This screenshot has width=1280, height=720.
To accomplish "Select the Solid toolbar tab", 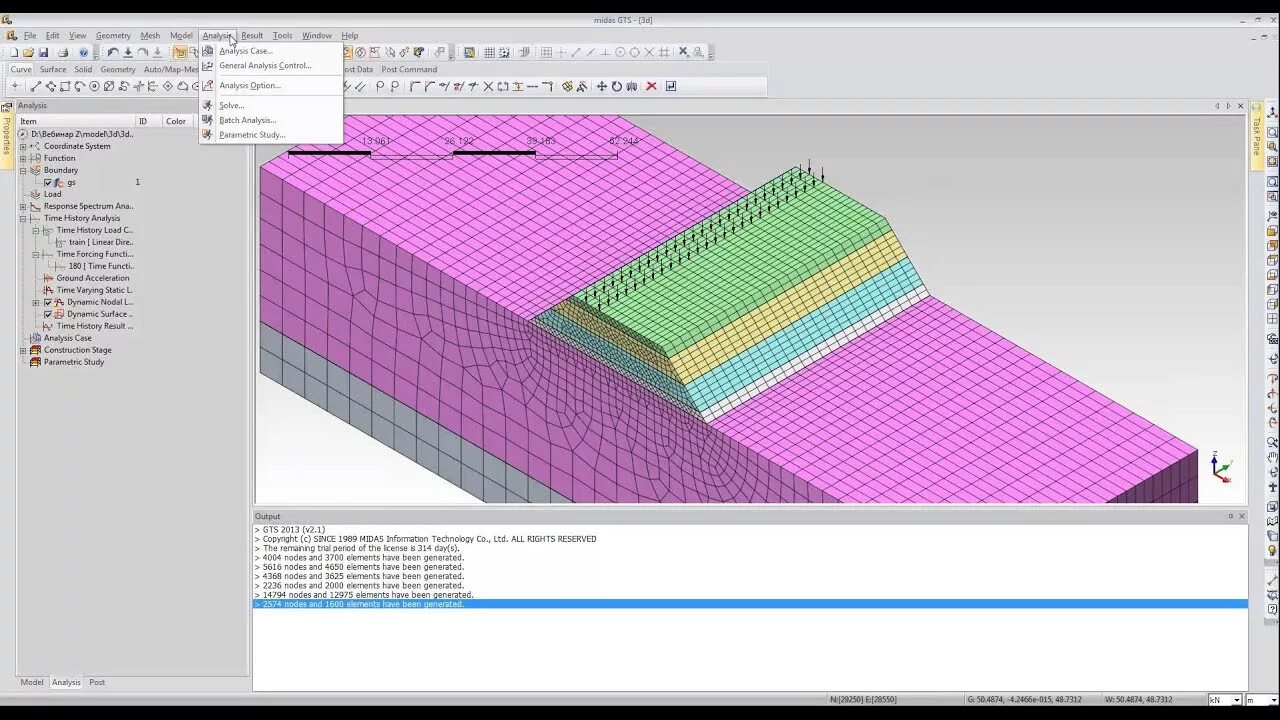I will [83, 70].
